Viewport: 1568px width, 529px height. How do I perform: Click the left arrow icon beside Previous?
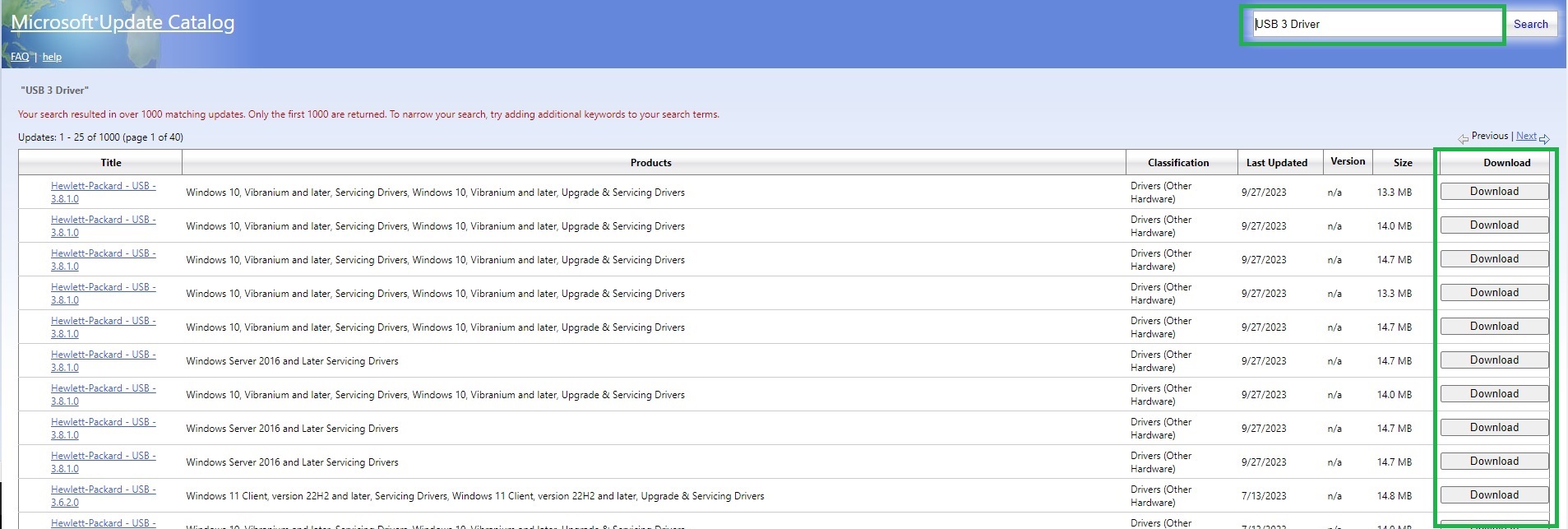point(1463,138)
